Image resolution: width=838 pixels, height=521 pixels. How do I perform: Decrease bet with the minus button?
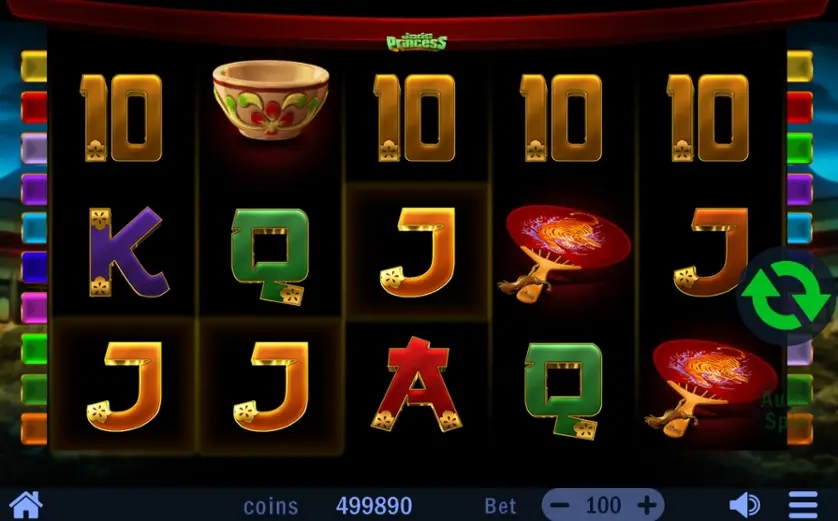(559, 504)
